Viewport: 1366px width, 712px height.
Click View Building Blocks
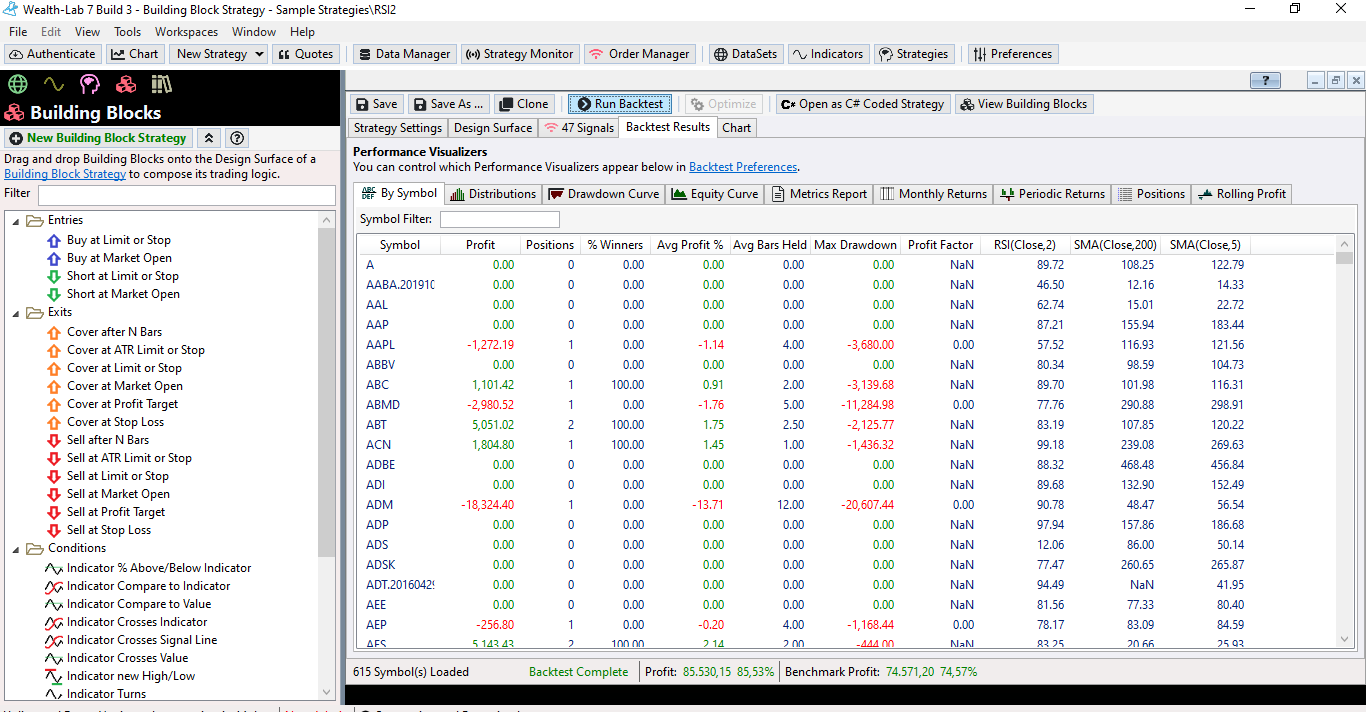coord(1024,104)
